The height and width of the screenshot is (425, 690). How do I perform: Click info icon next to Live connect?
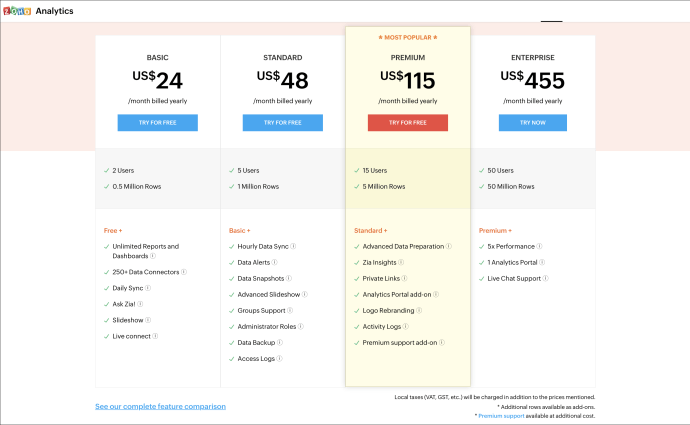coord(153,336)
